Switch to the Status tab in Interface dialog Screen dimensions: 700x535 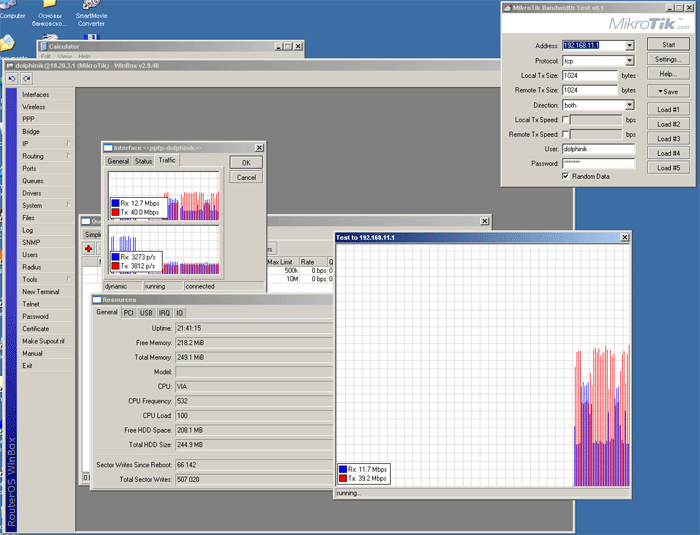[x=143, y=161]
